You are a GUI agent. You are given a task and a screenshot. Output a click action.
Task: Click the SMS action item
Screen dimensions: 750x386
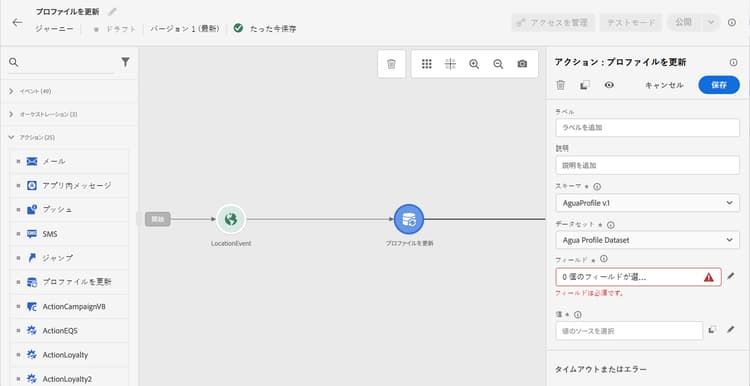[x=69, y=234]
